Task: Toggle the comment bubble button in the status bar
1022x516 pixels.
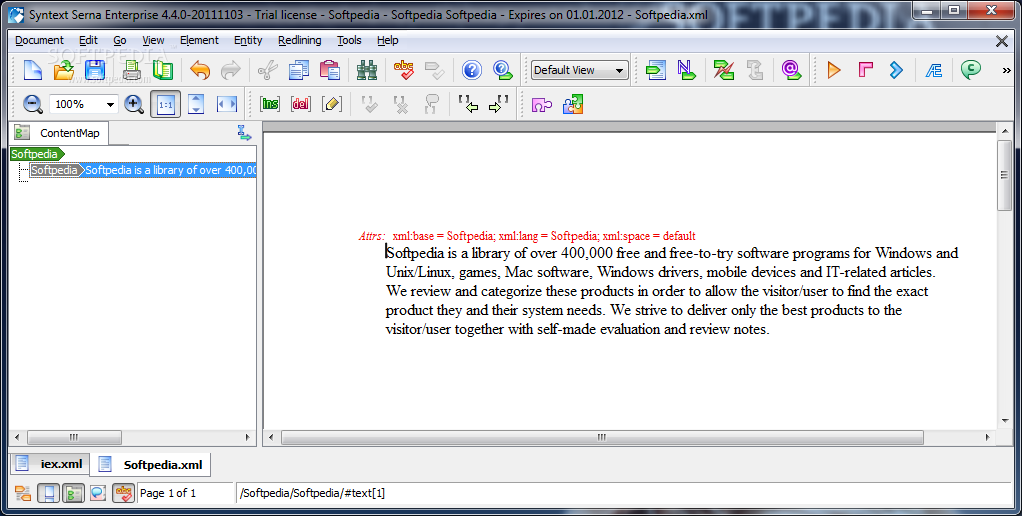Action: pyautogui.click(x=98, y=493)
